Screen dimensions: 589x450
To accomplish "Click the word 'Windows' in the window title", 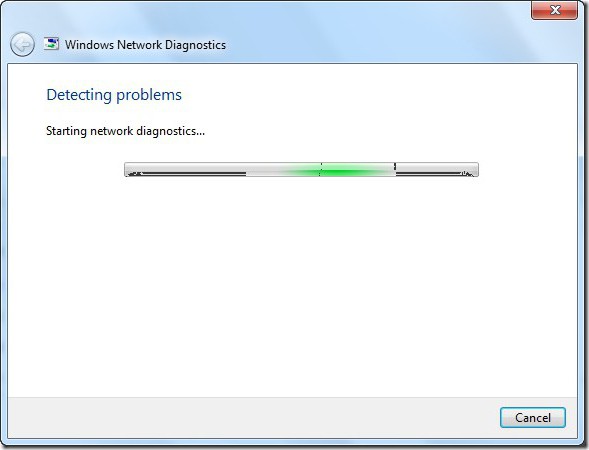I will [89, 45].
